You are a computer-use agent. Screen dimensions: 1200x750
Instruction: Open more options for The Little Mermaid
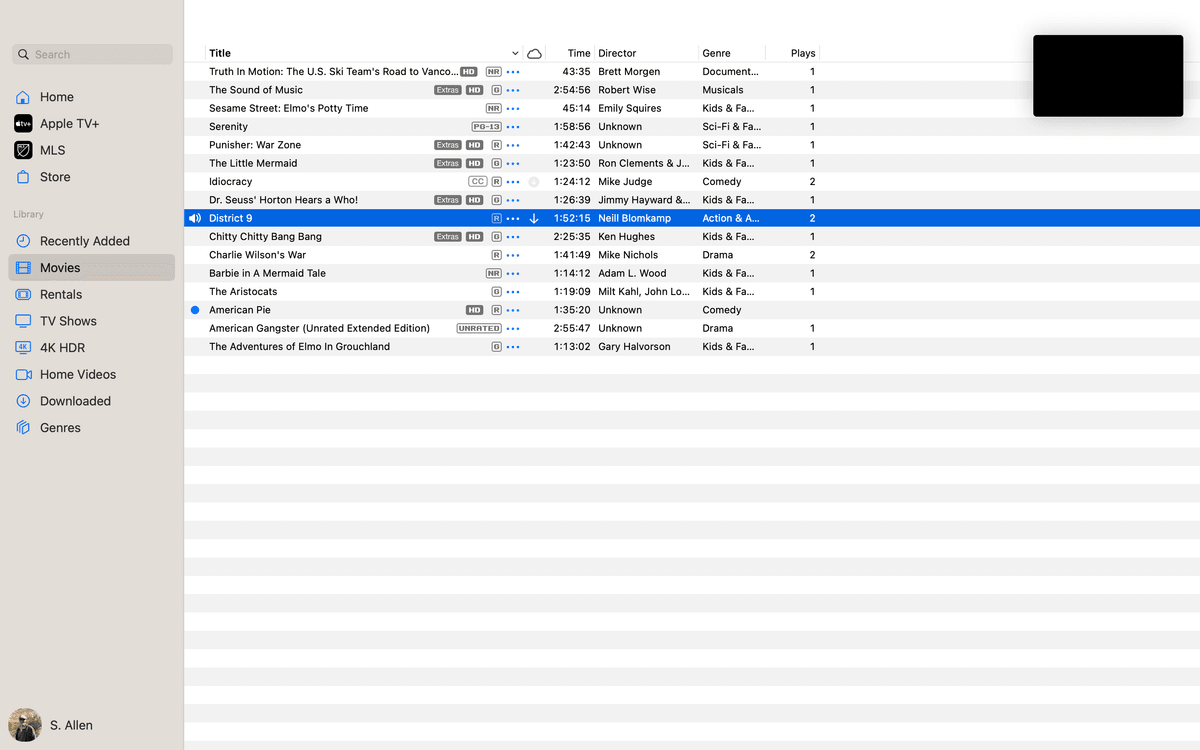click(513, 163)
